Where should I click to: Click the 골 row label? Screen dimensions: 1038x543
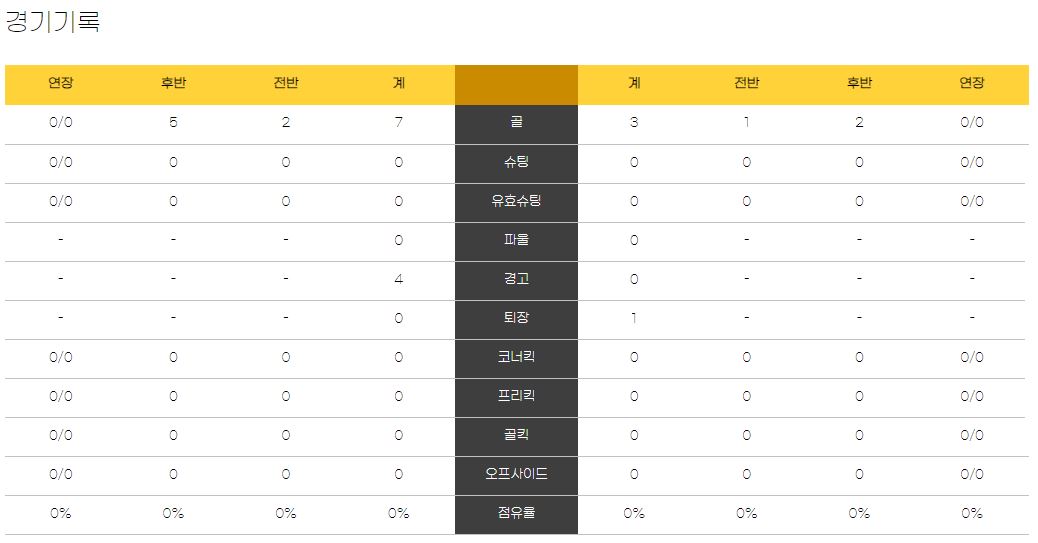[x=516, y=123]
